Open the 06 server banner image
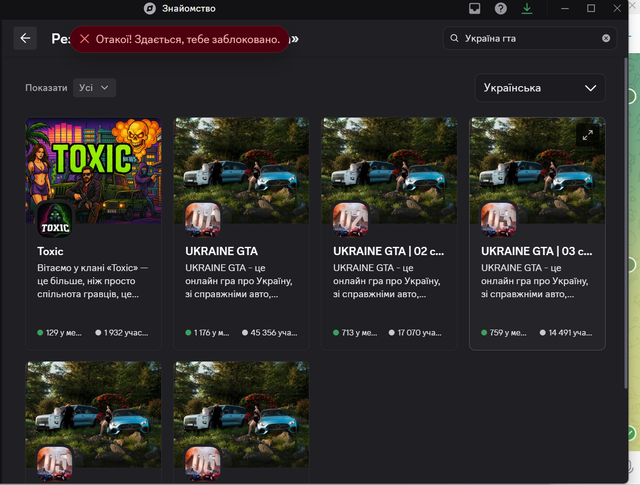Viewport: 640px width, 485px height. (241, 414)
